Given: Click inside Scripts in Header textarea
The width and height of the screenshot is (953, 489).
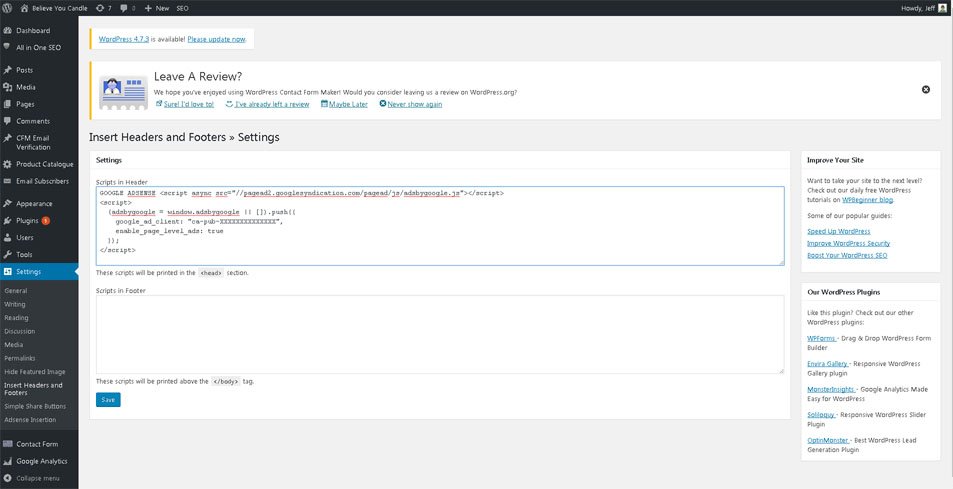Looking at the screenshot, I should pos(440,226).
